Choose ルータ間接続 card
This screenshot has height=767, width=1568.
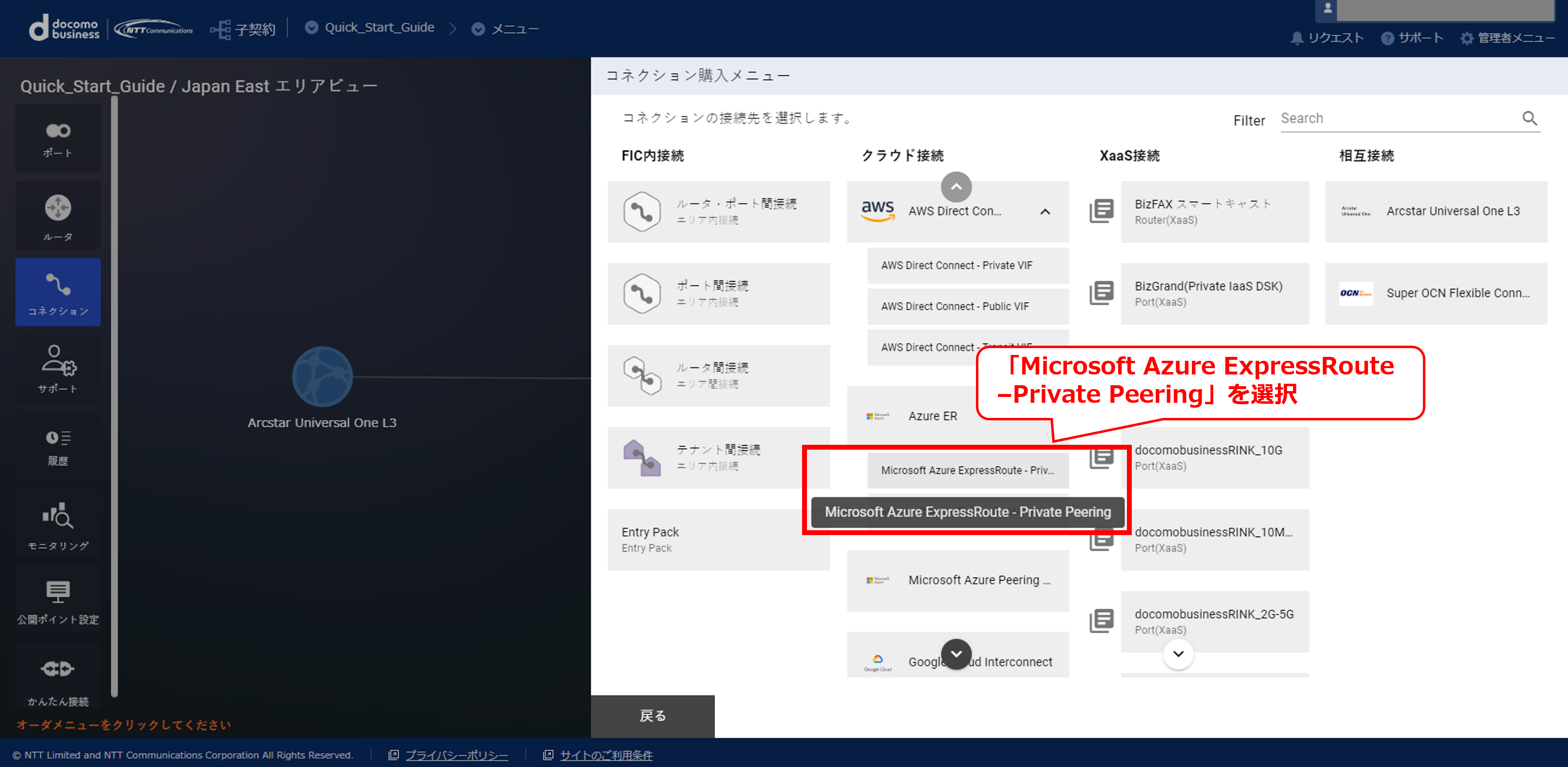click(718, 376)
